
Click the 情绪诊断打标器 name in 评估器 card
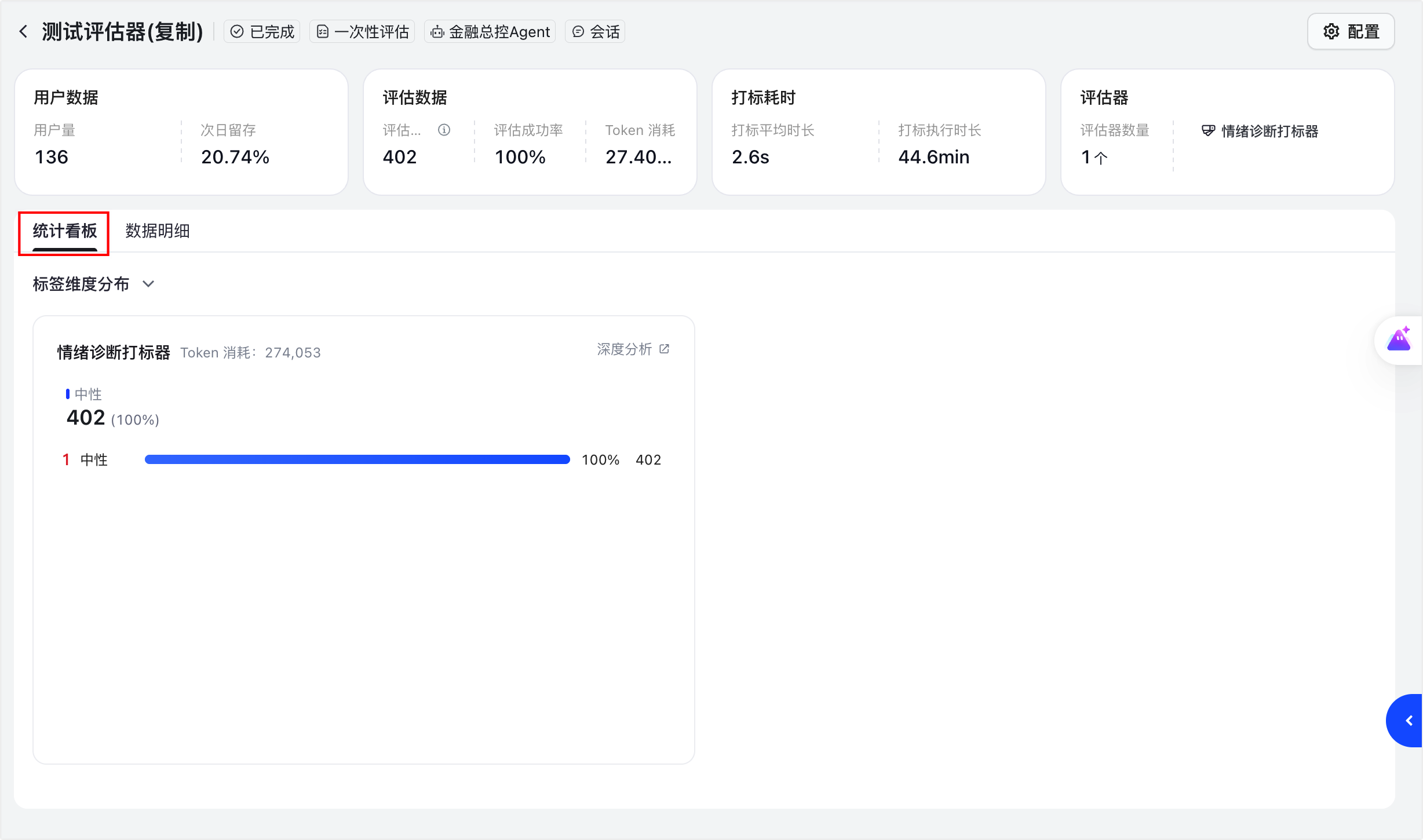(1269, 131)
